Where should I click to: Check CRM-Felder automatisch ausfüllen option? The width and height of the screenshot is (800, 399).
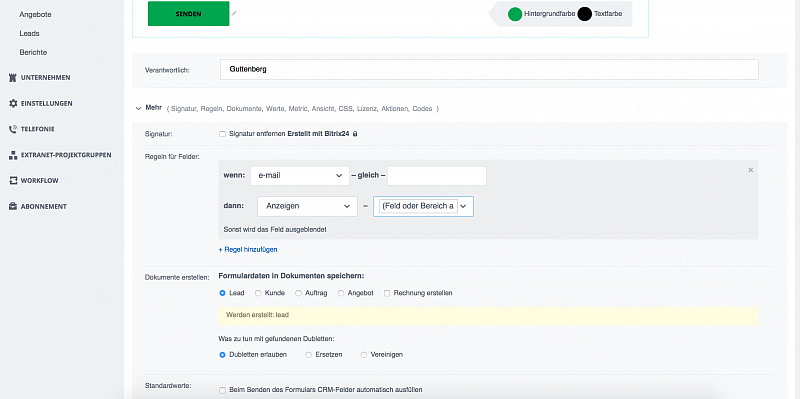(x=222, y=390)
